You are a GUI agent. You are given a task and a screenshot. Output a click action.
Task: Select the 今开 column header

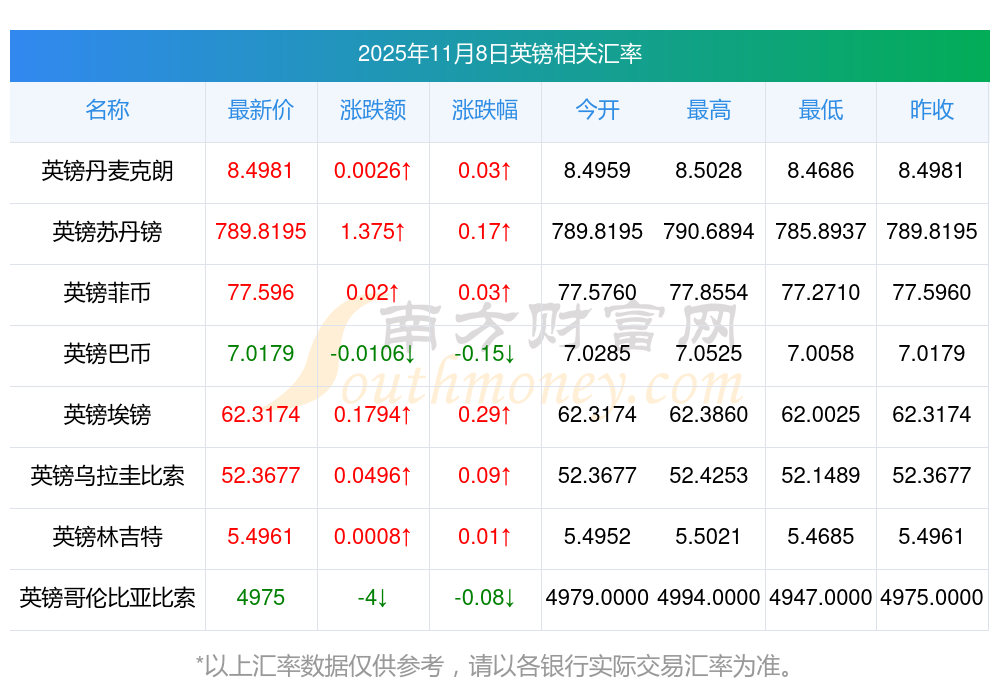coord(597,110)
